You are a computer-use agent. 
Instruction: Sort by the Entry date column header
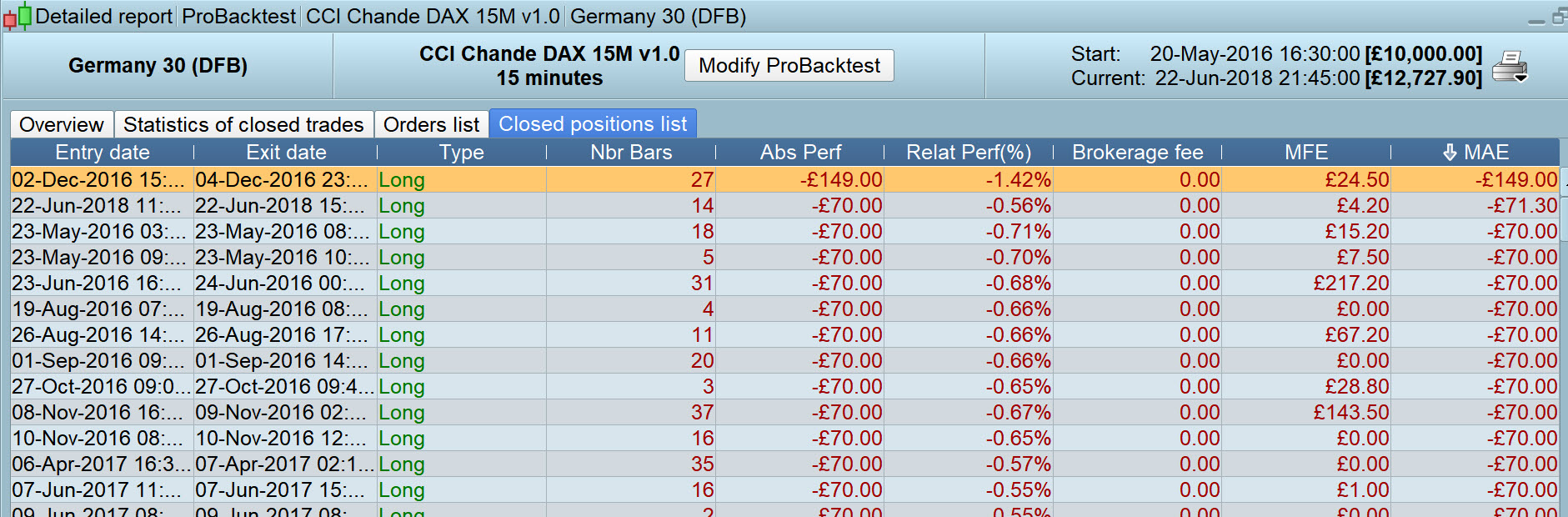point(103,153)
